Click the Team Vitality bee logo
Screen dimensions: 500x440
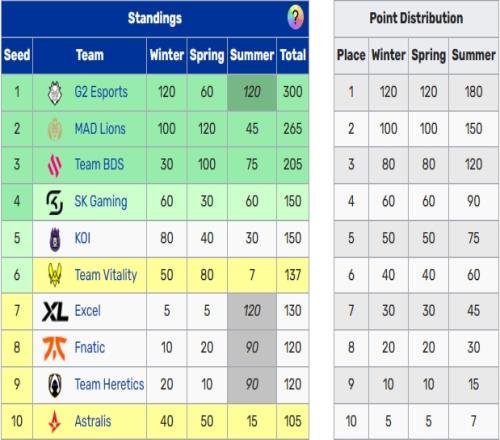pos(55,275)
